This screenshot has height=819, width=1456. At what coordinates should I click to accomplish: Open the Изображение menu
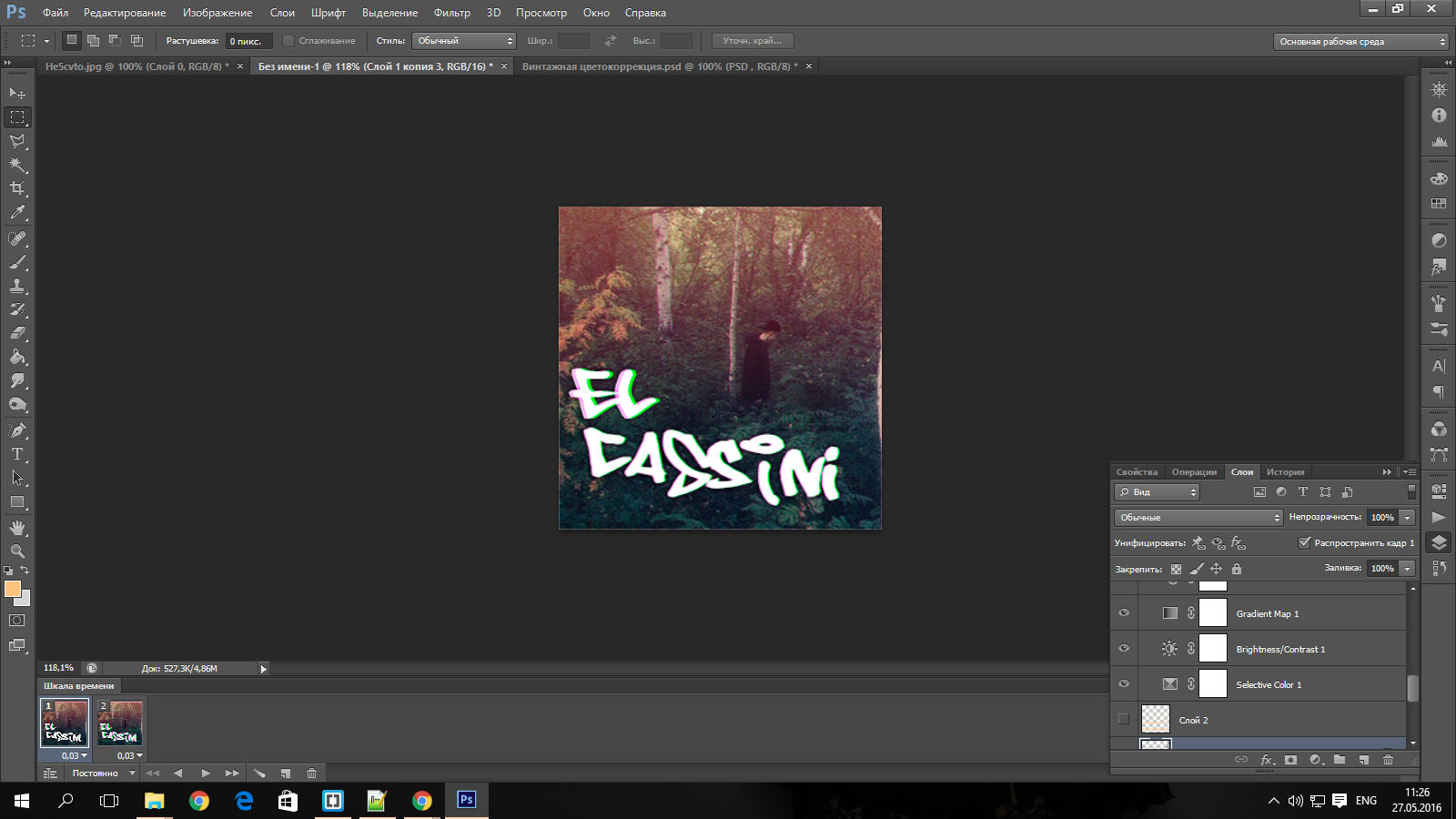coord(217,13)
